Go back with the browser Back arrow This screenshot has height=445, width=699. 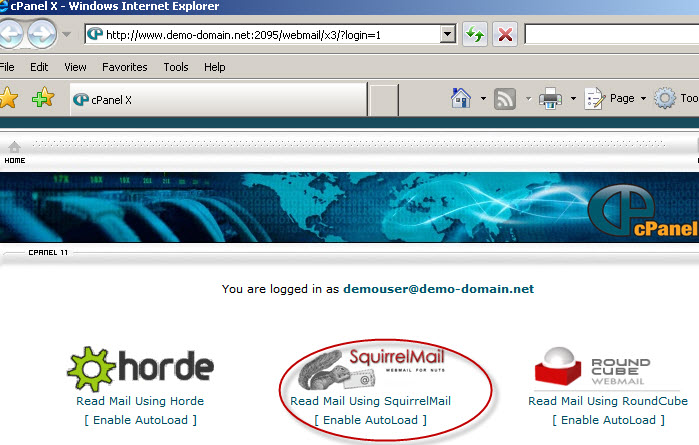pos(10,34)
